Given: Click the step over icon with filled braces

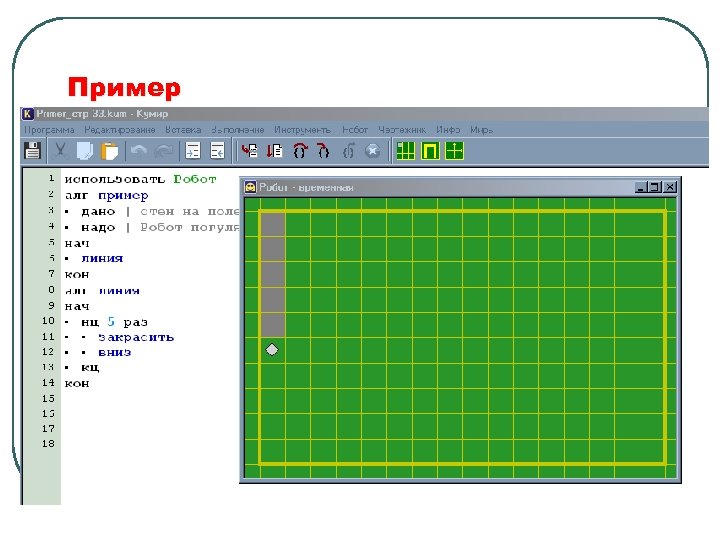Looking at the screenshot, I should [x=300, y=151].
